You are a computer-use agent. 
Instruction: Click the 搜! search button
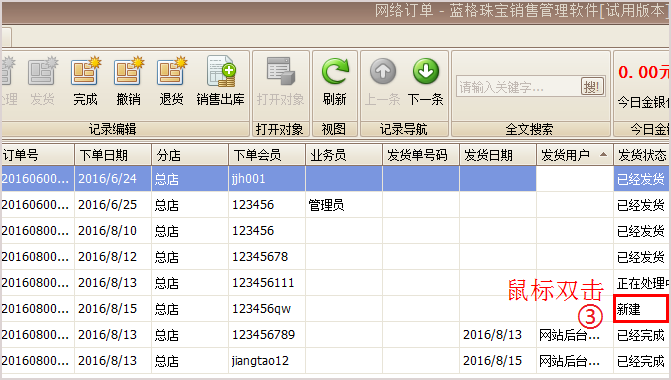[x=592, y=87]
